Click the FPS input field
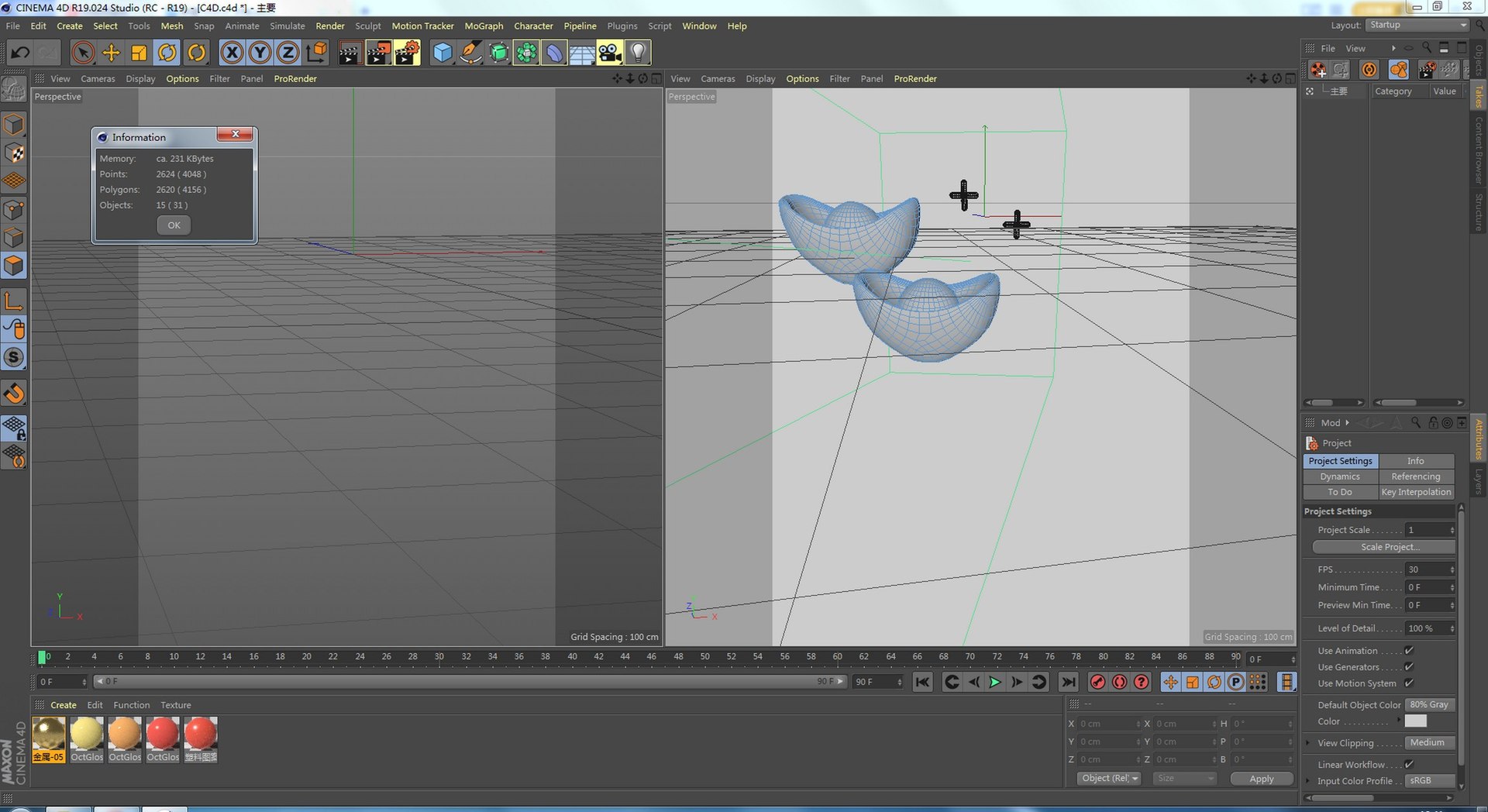 tap(1430, 569)
